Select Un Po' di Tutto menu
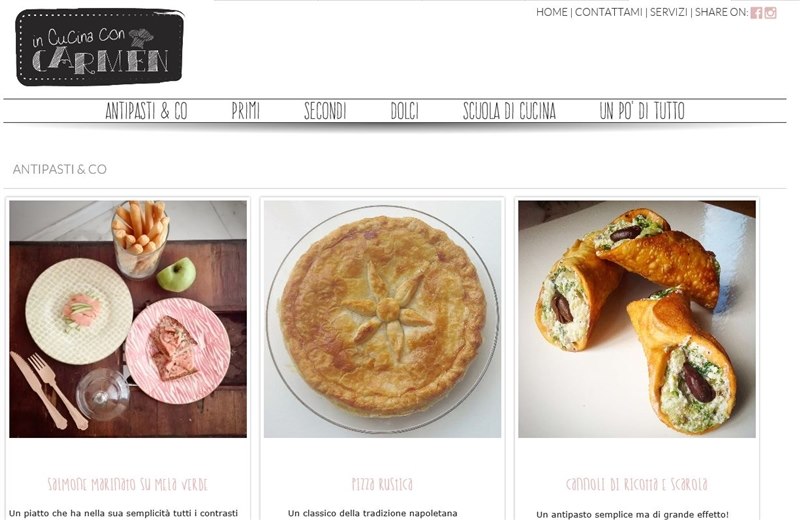 (642, 111)
